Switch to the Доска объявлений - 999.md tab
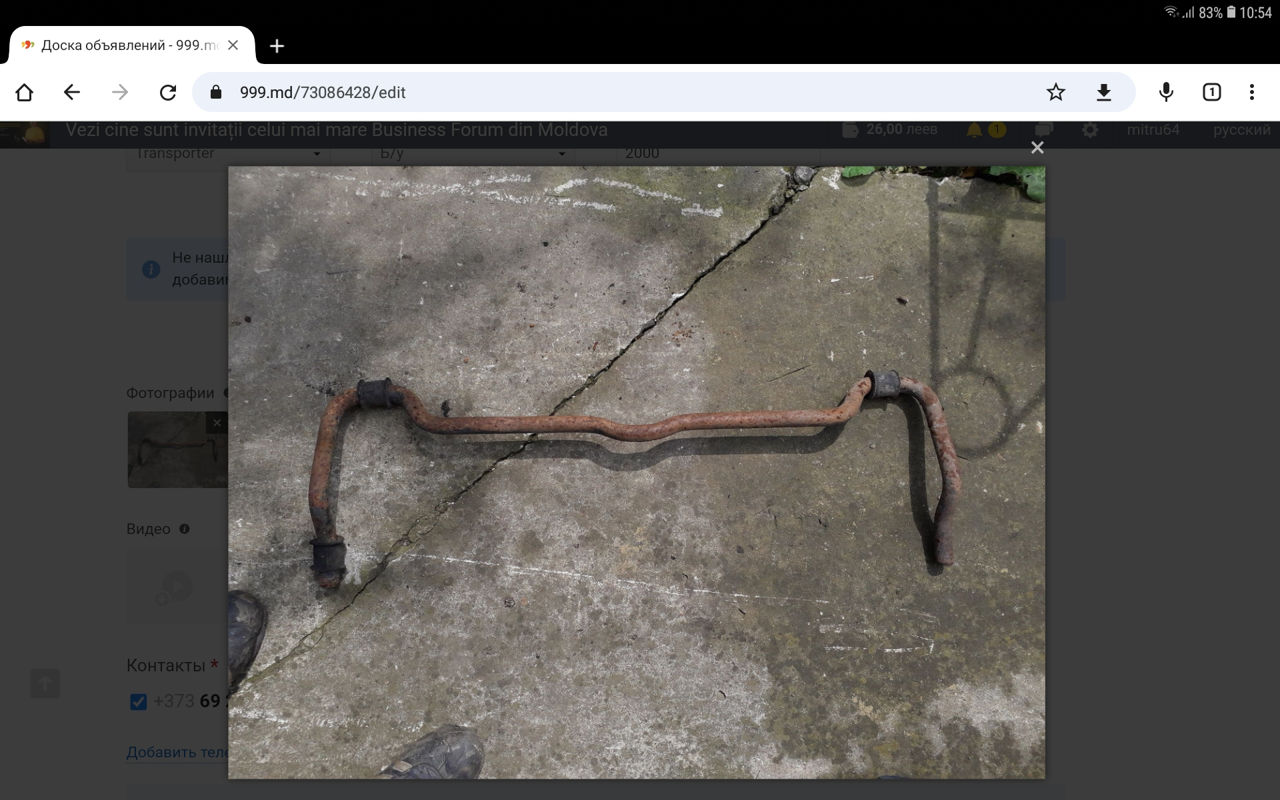 point(130,45)
